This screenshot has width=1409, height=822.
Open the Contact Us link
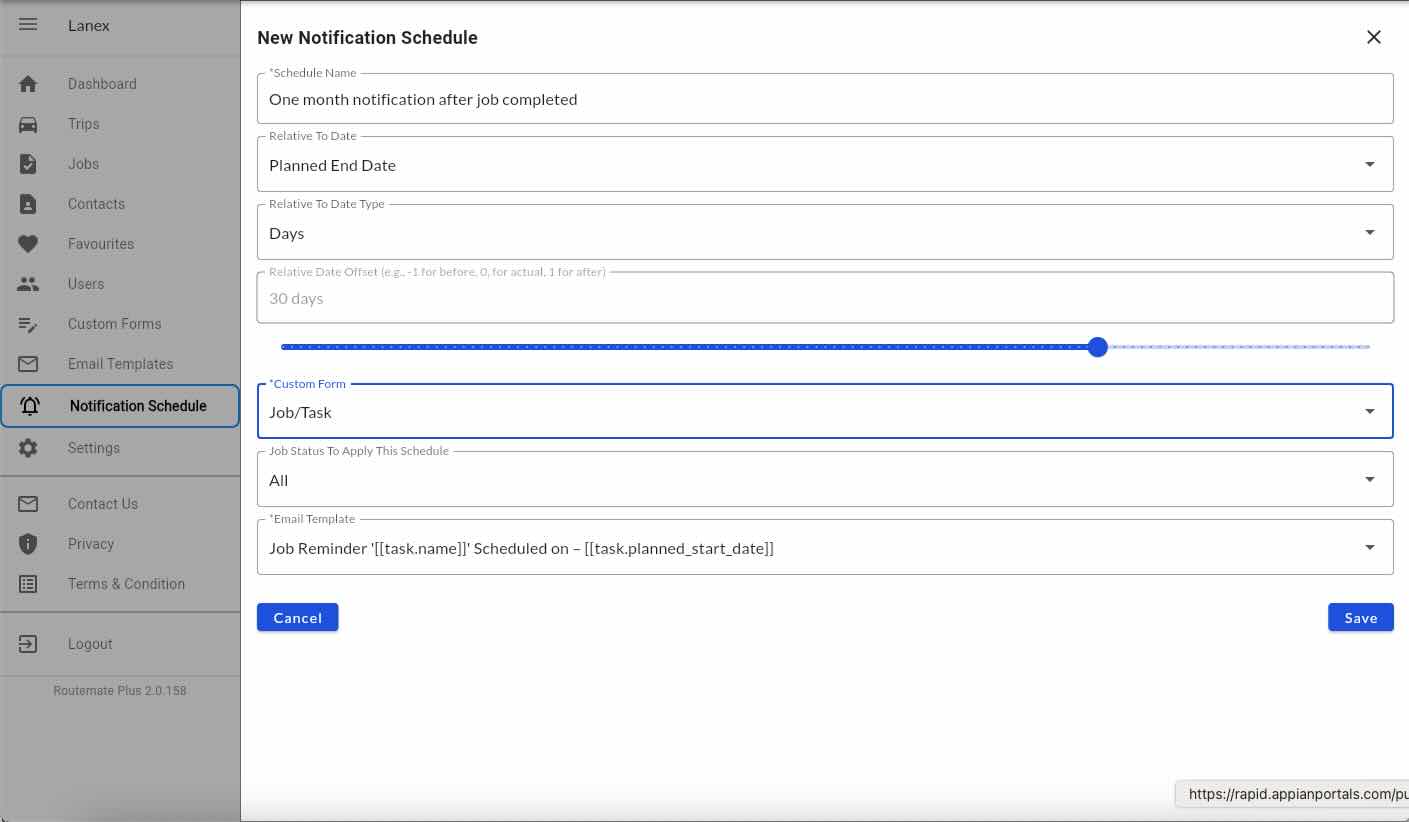pyautogui.click(x=103, y=504)
